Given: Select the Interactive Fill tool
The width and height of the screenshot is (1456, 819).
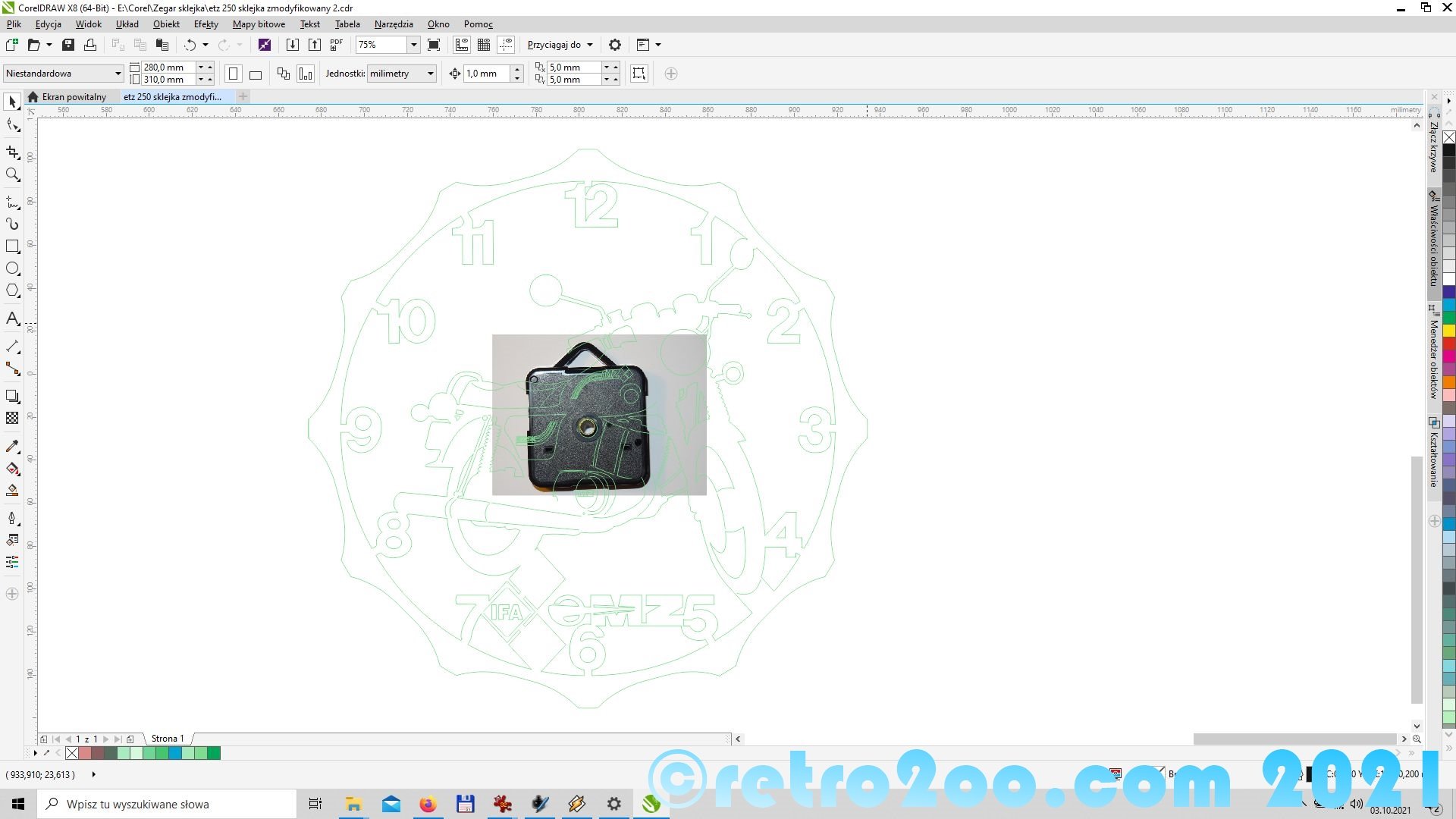Looking at the screenshot, I should click(12, 469).
